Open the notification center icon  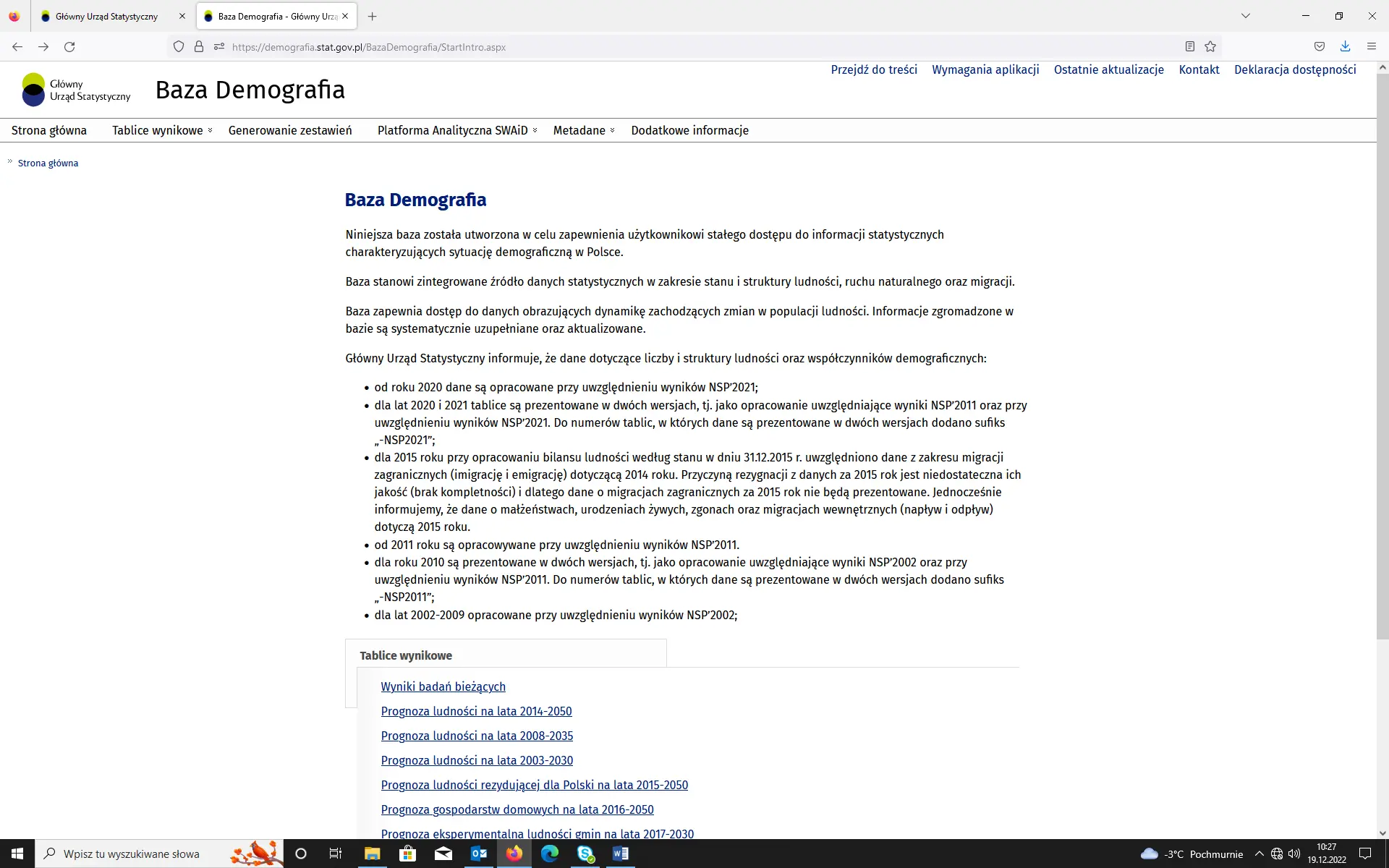coord(1365,854)
